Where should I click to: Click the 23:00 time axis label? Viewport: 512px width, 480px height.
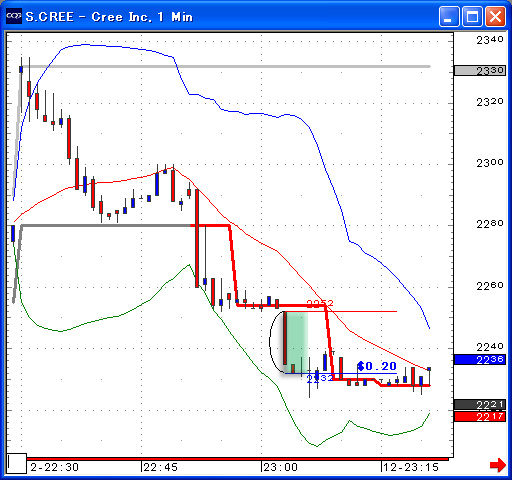[x=280, y=467]
